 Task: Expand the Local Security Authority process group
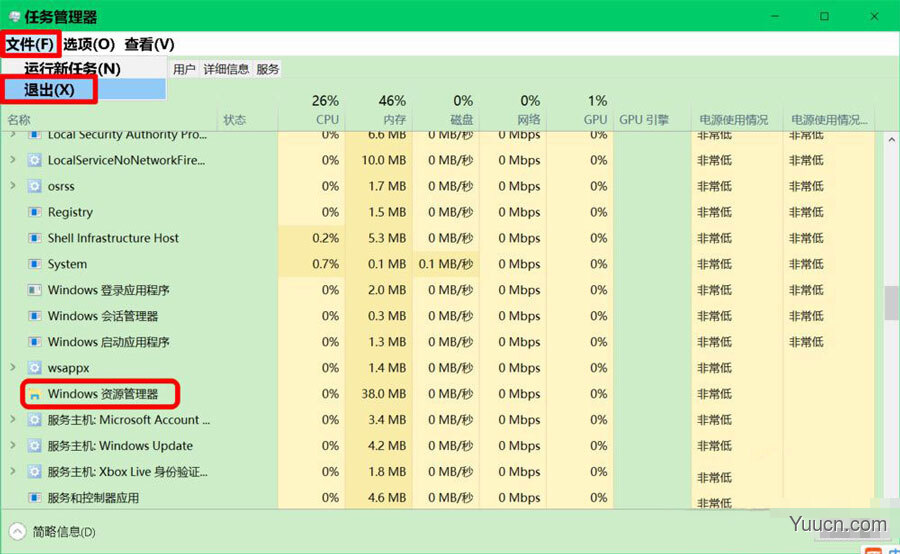pyautogui.click(x=13, y=134)
